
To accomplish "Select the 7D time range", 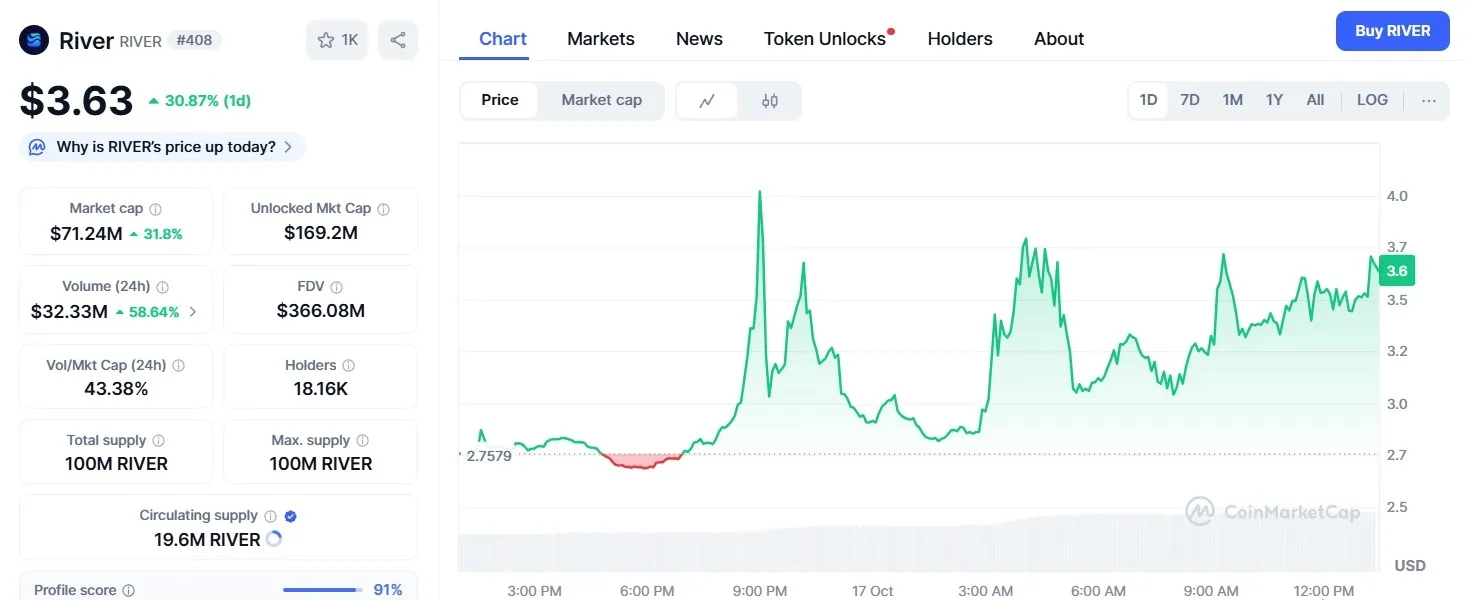I will pyautogui.click(x=1190, y=100).
